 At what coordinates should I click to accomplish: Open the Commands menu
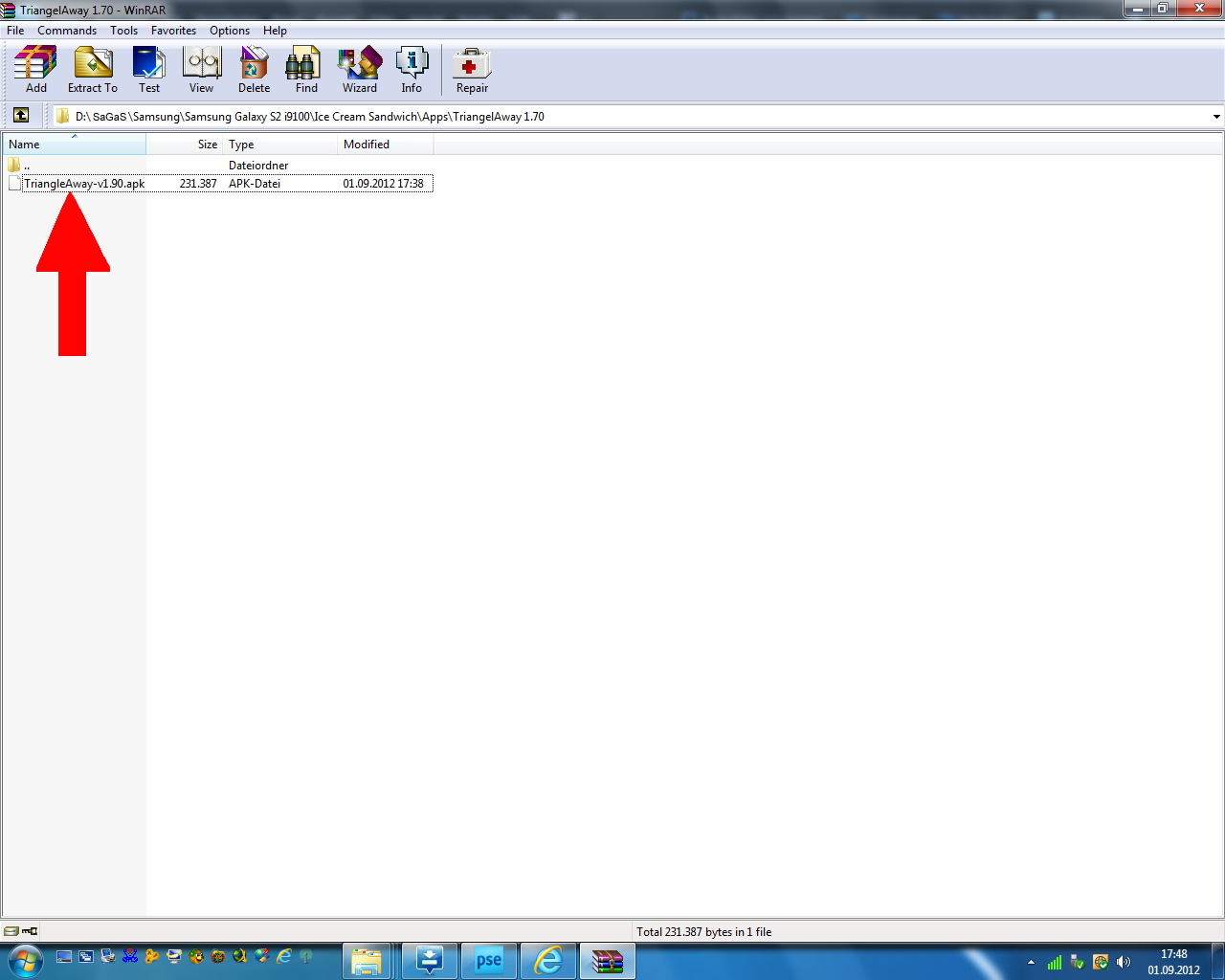[67, 31]
